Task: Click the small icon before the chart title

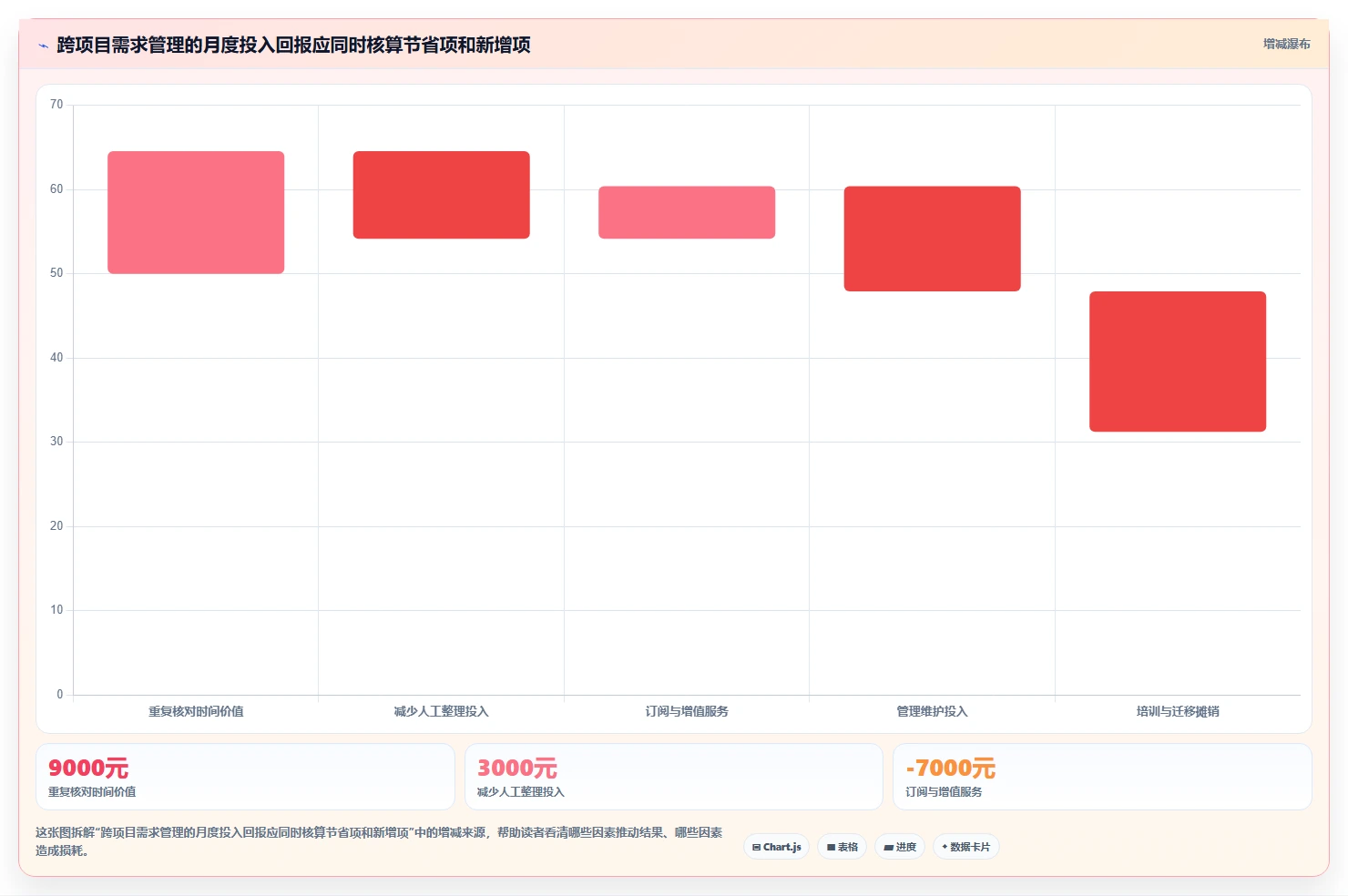Action: [43, 46]
